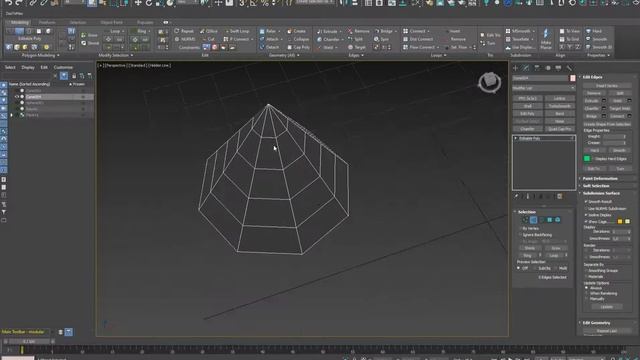Click the object name field in the Modify panel
640x360 pixels.
[x=540, y=78]
